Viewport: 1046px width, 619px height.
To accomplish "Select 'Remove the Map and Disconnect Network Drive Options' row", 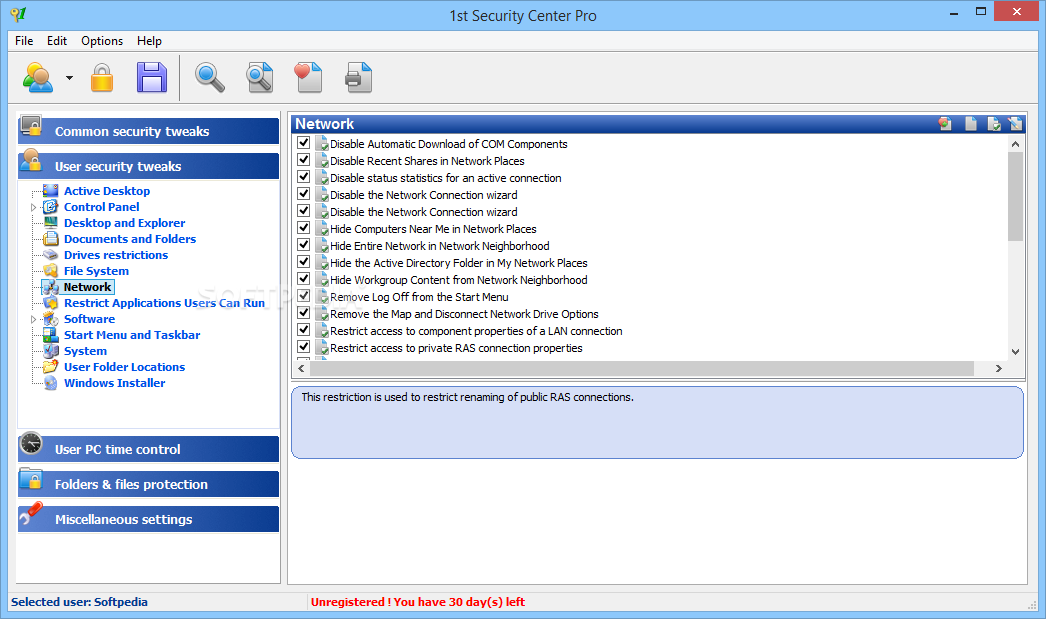I will (464, 314).
